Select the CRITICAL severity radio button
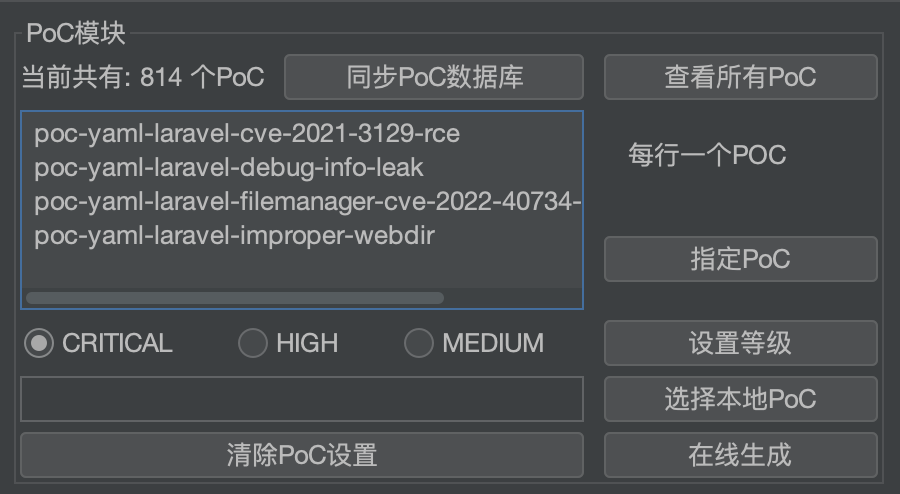This screenshot has width=900, height=494. point(39,343)
